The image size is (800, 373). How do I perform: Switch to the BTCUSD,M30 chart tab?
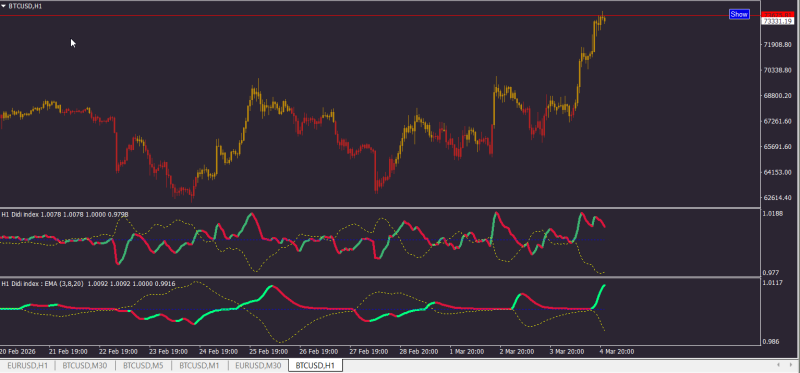[85, 365]
